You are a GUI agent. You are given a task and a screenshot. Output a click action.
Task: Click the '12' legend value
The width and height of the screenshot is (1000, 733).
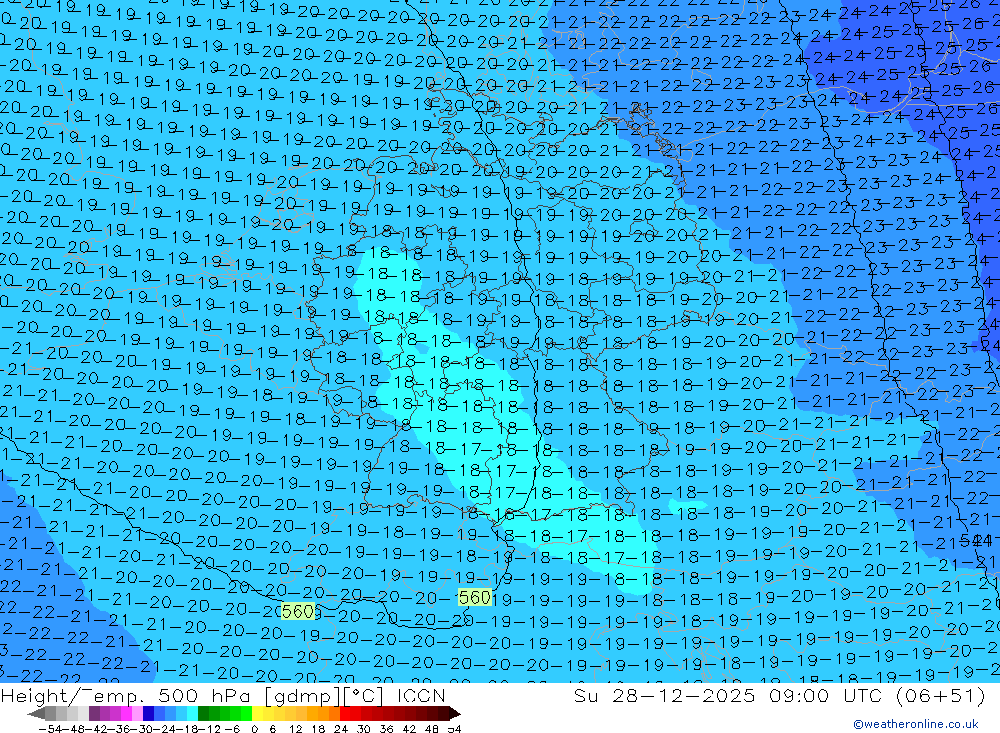coord(296,729)
